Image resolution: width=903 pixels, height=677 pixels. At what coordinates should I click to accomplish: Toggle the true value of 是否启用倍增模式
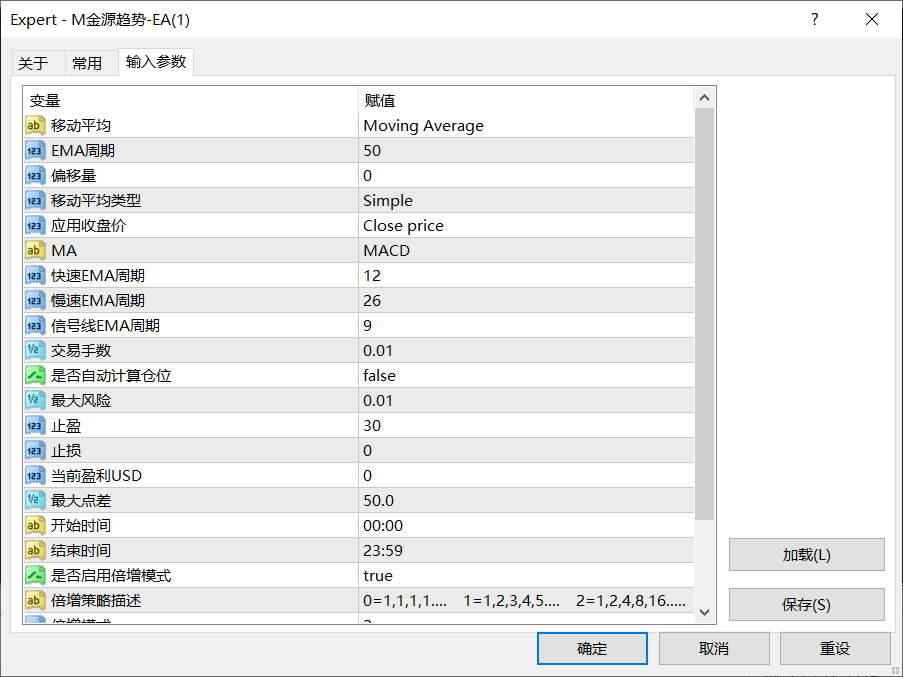click(x=526, y=576)
